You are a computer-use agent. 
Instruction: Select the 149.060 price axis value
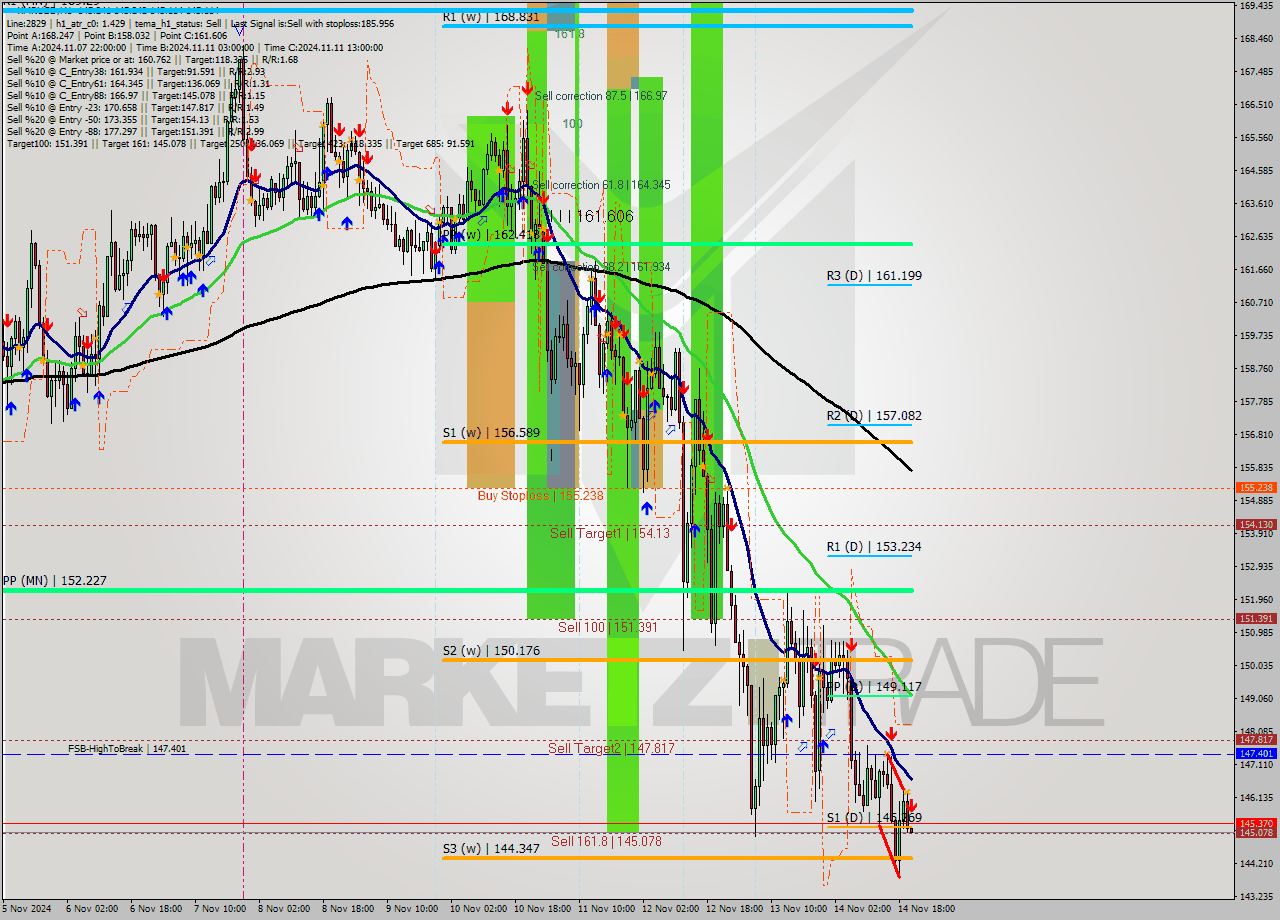[x=1256, y=698]
